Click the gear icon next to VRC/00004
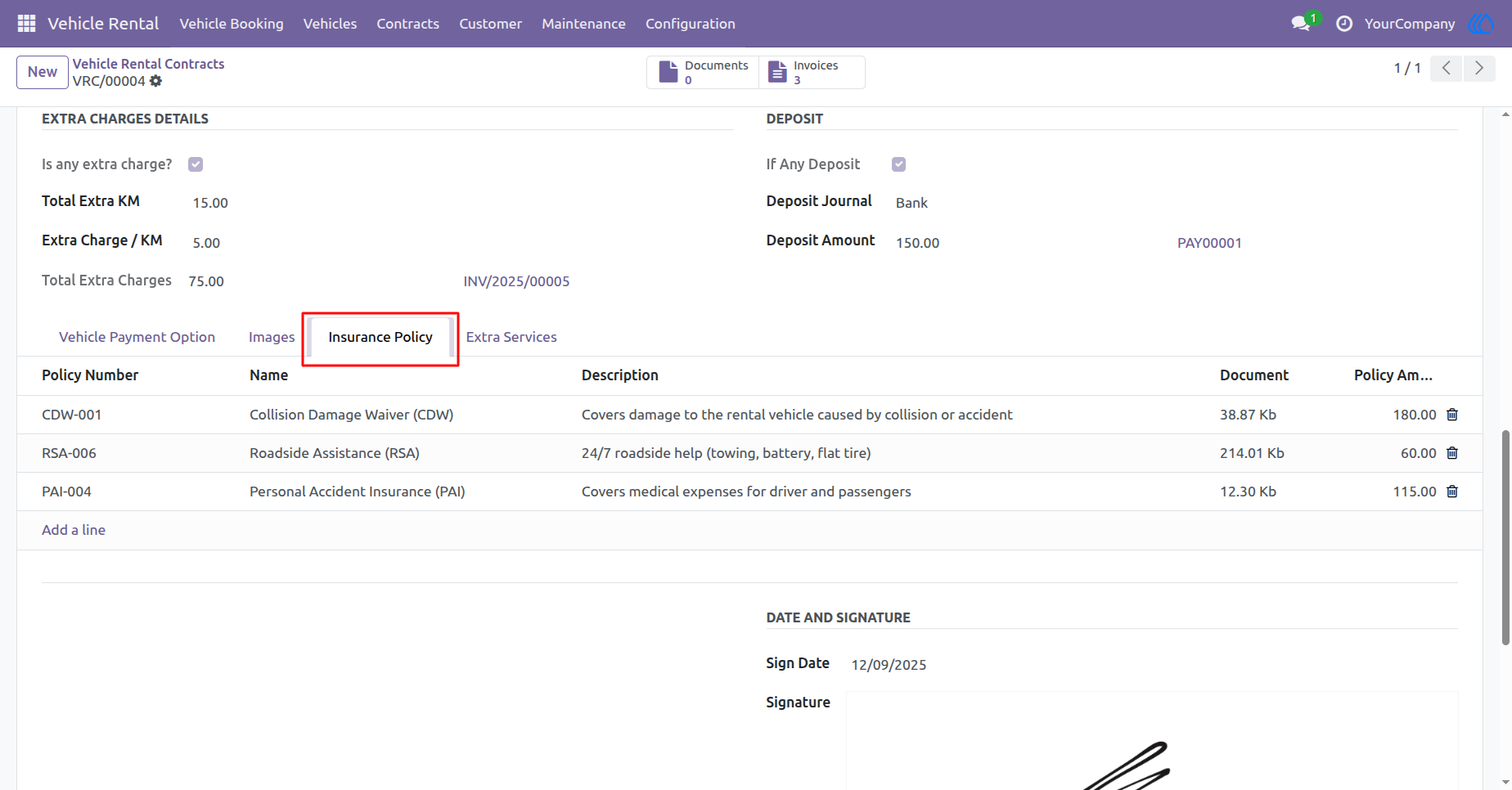The width and height of the screenshot is (1512, 790). (x=155, y=81)
